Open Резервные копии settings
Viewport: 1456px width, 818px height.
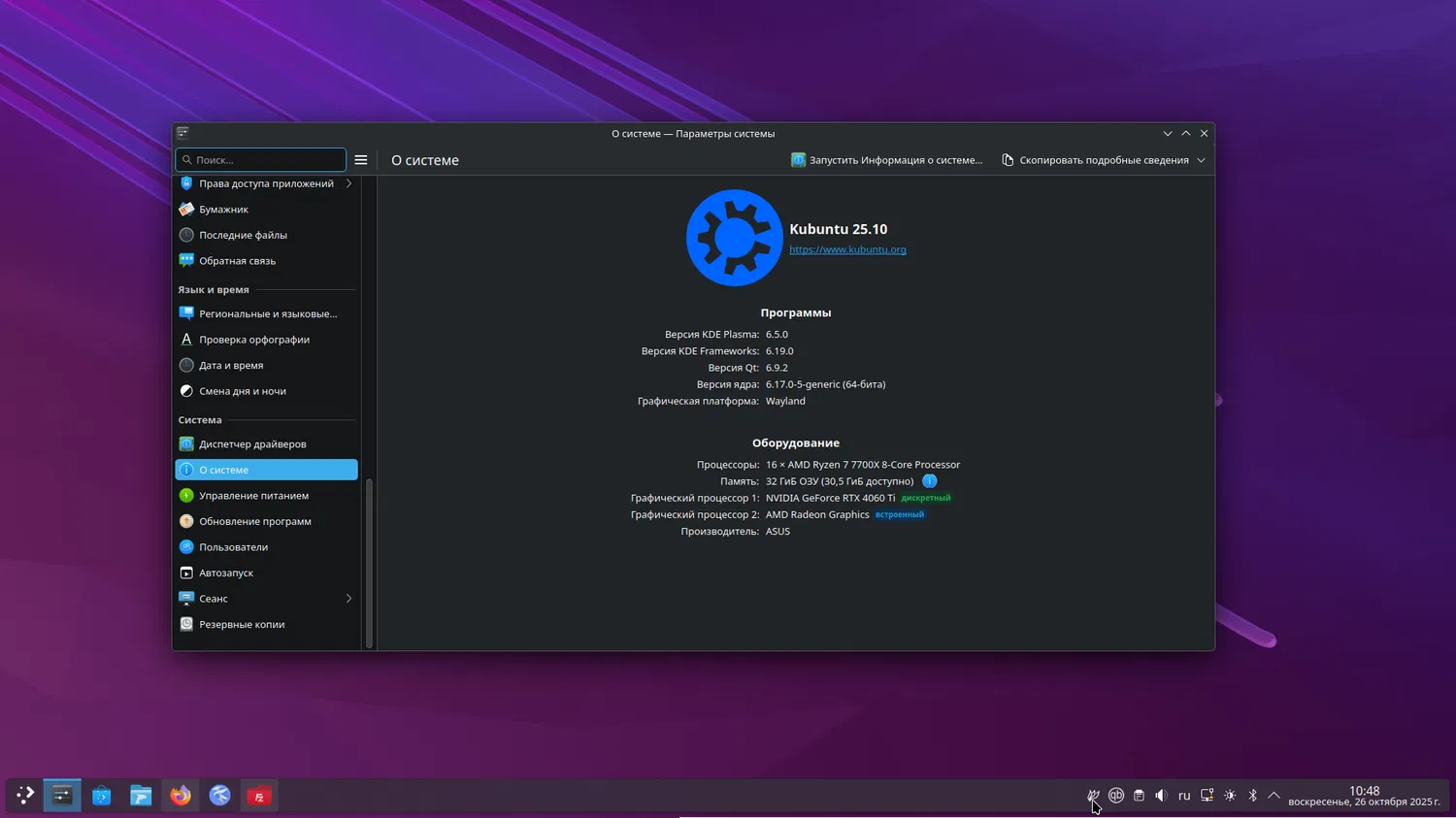[266, 624]
